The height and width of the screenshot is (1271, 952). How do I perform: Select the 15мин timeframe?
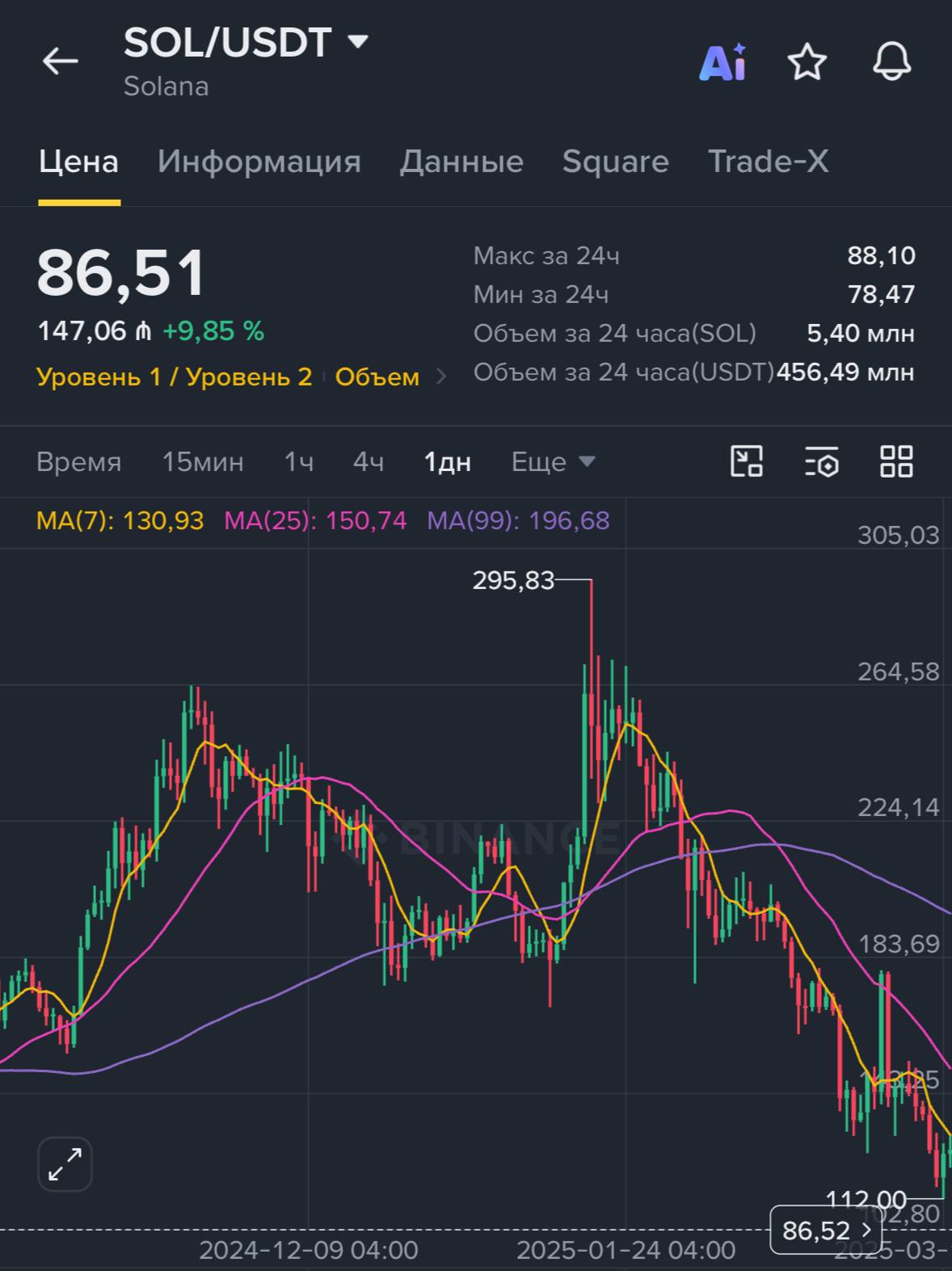203,462
